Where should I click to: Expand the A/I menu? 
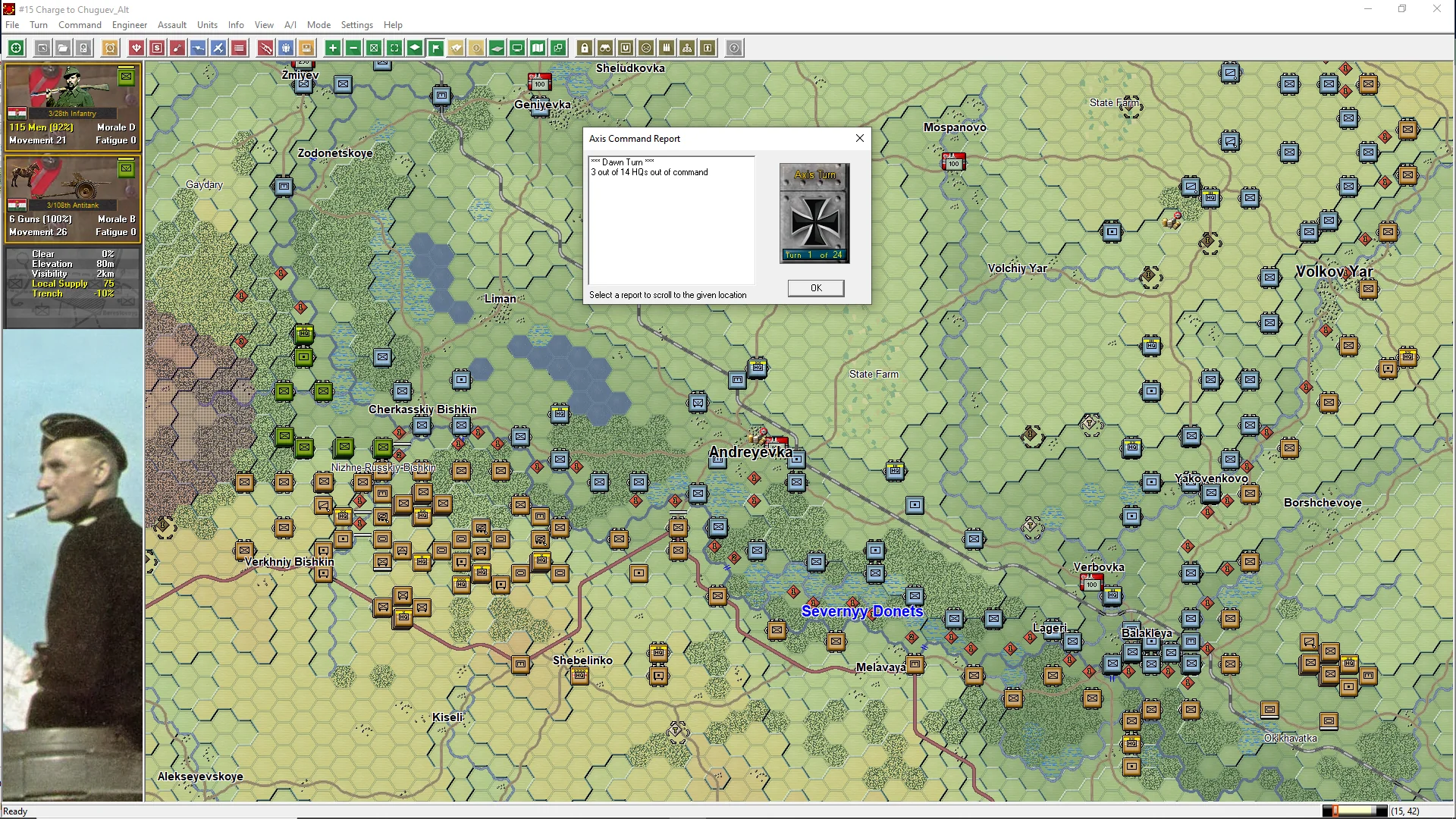(290, 25)
